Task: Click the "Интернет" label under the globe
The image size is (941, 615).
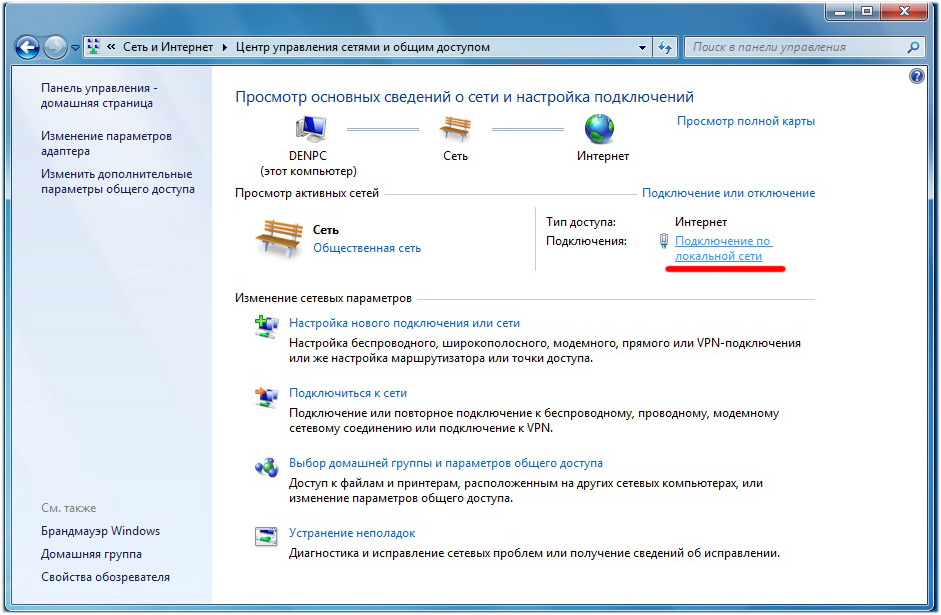Action: click(x=603, y=156)
